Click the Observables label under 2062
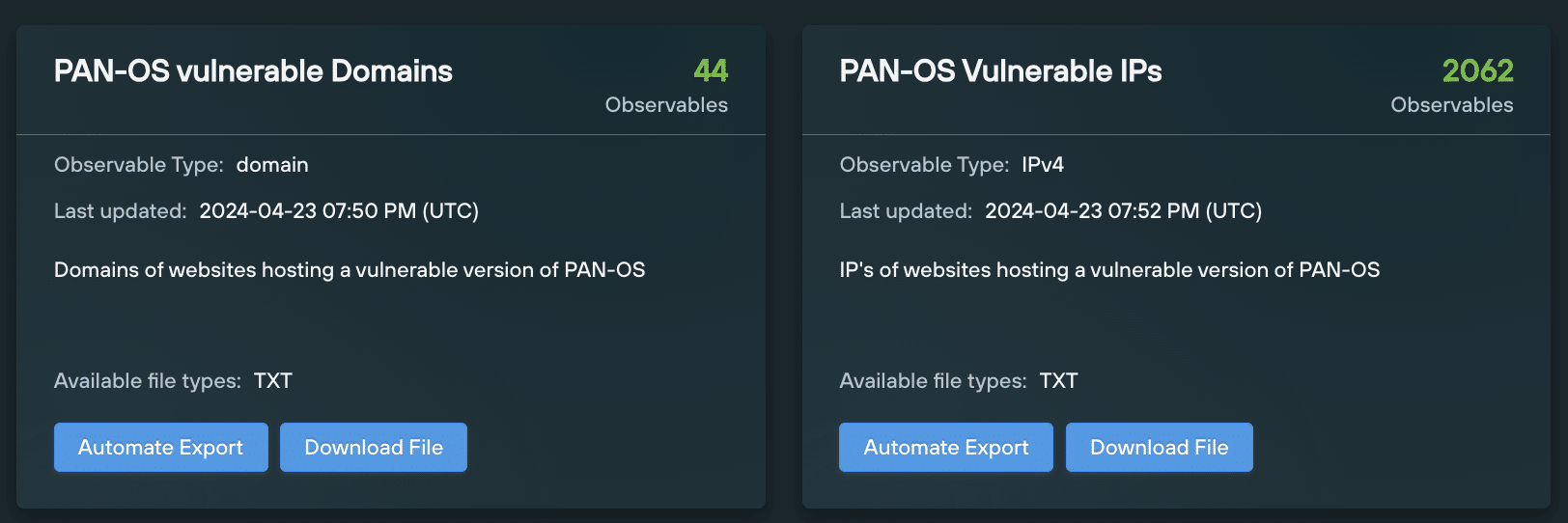Viewport: 1568px width, 523px height. 1452,105
